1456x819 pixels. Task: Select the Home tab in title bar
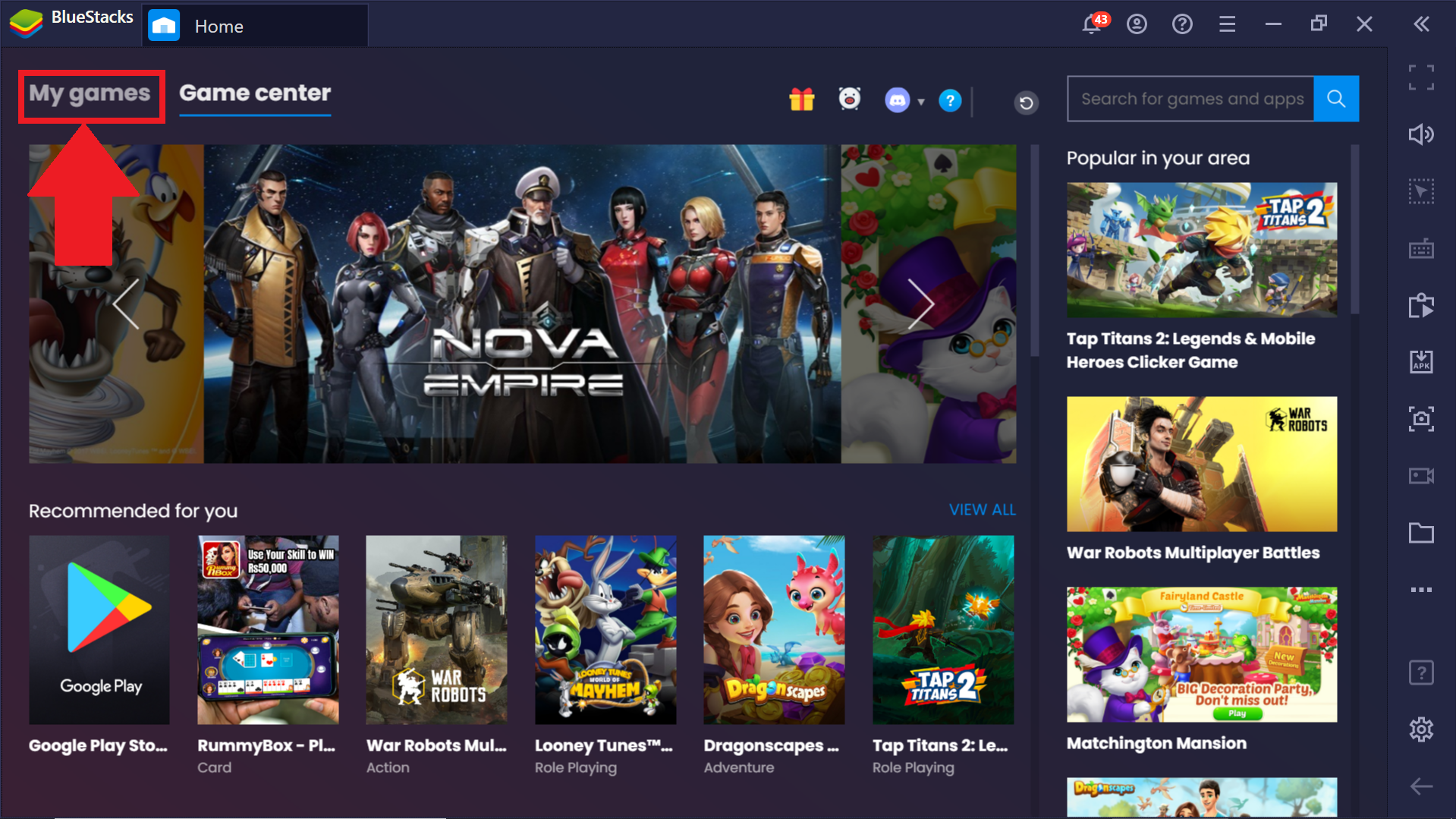point(255,26)
